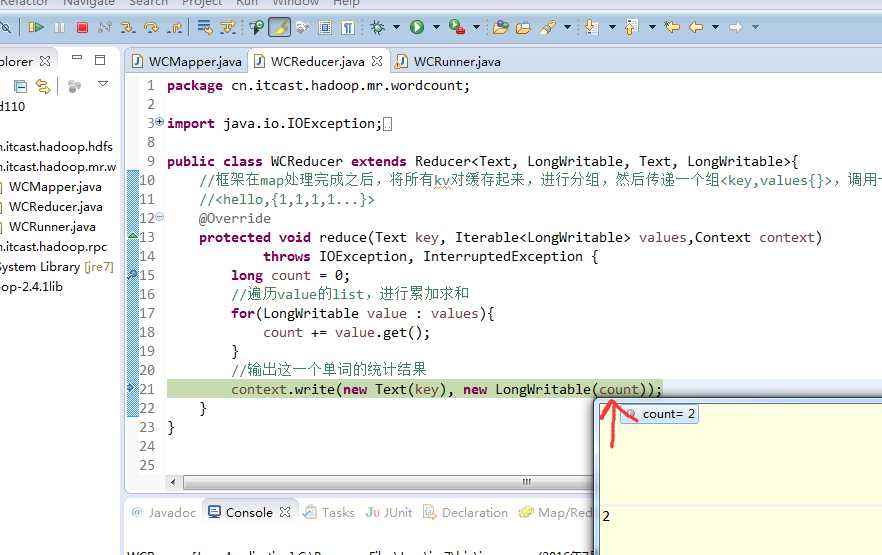Switch to the WCRunner.java editor tab
This screenshot has width=882, height=555.
click(x=448, y=61)
